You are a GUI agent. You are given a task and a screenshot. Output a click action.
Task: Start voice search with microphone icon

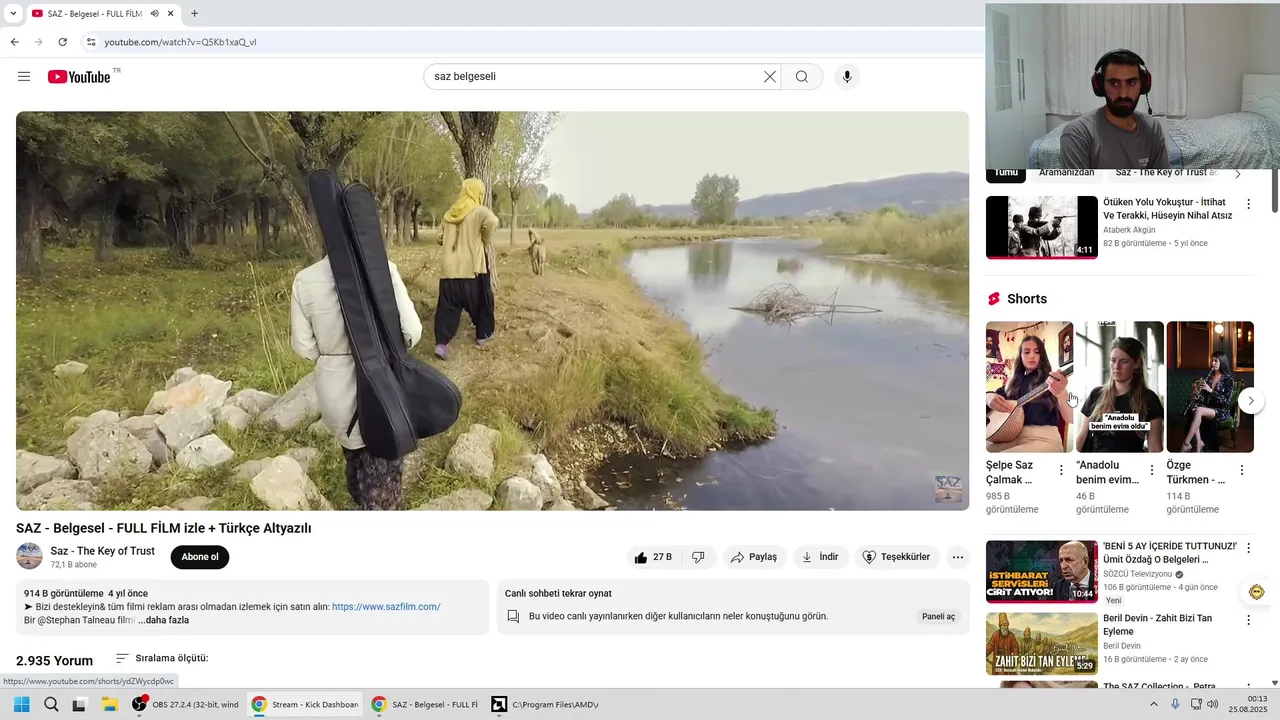pos(847,77)
